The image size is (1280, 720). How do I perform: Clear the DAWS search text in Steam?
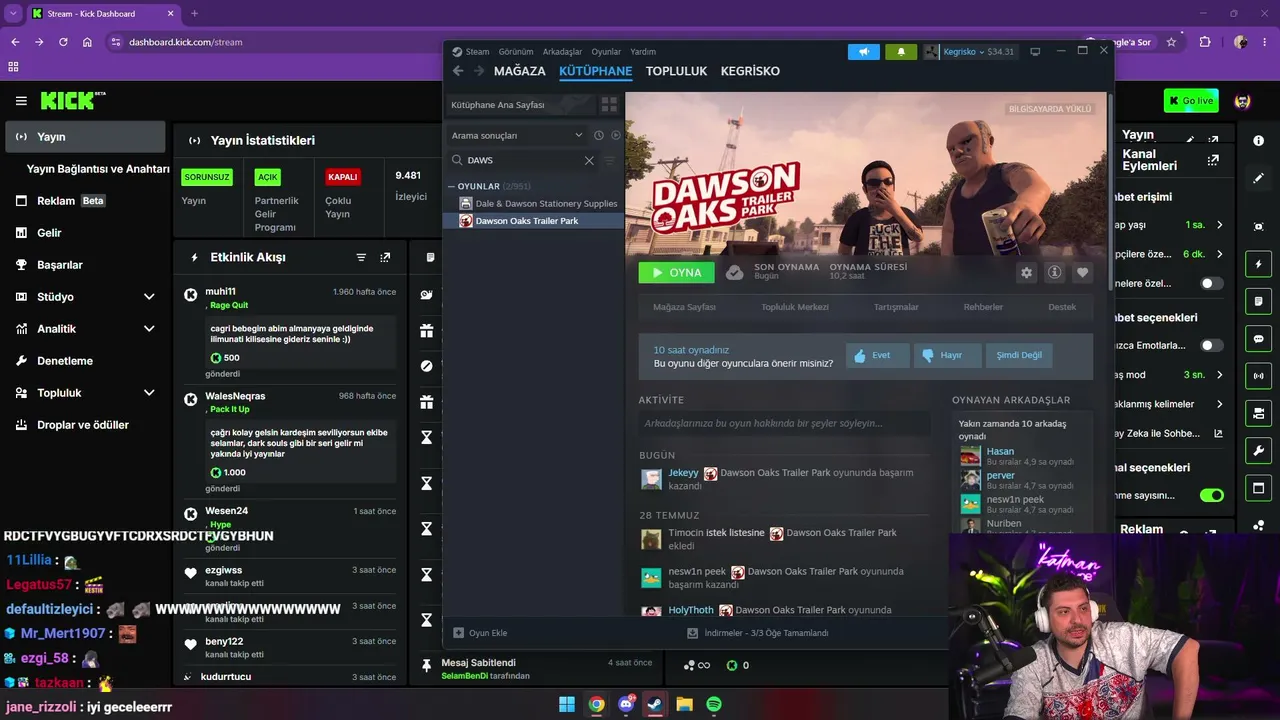click(x=589, y=160)
